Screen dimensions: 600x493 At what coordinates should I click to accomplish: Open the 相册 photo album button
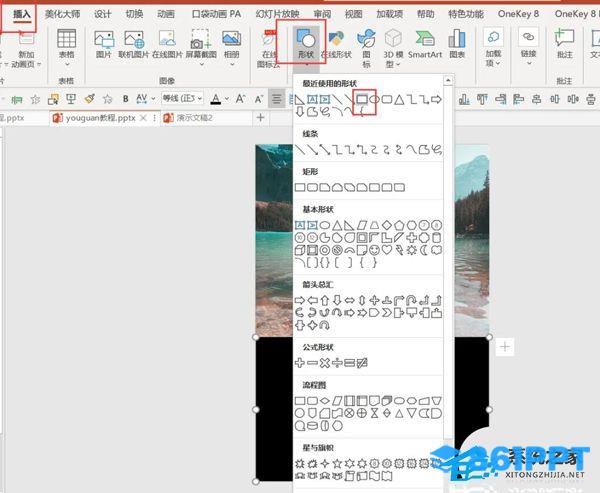click(232, 47)
